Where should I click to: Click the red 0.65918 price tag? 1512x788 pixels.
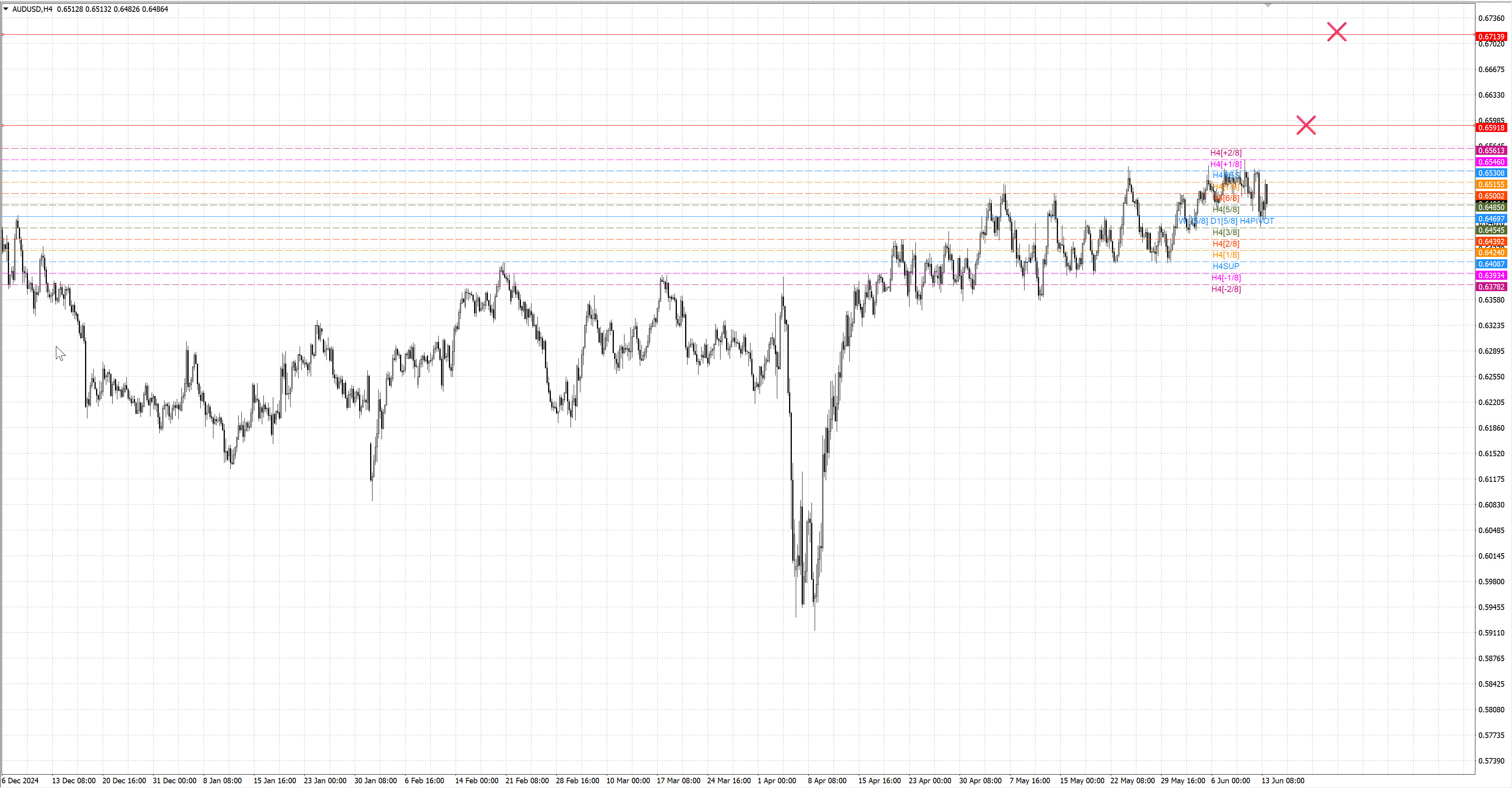(1491, 127)
